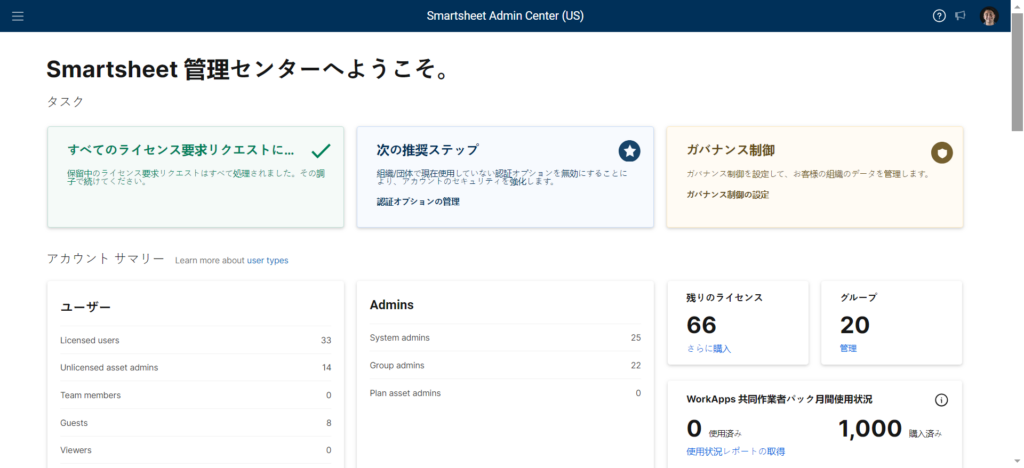Click the ユーザー card heading
This screenshot has width=1024, height=468.
point(86,307)
